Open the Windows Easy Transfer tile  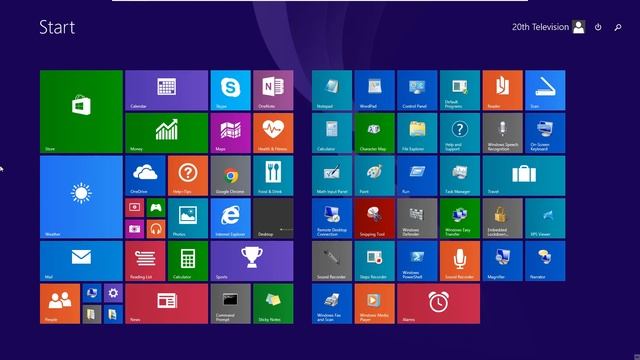[x=460, y=218]
